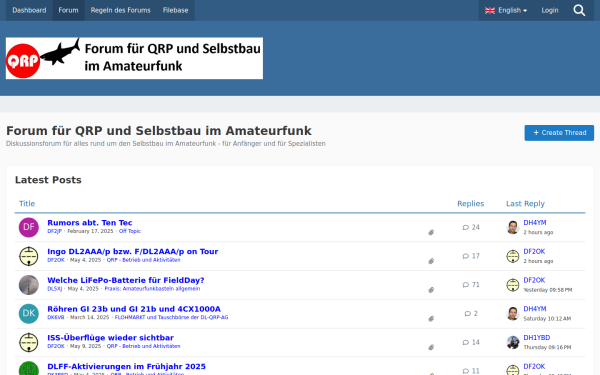Open author DF2JP profile link
Screen dimensions: 600x375
pyautogui.click(x=54, y=231)
